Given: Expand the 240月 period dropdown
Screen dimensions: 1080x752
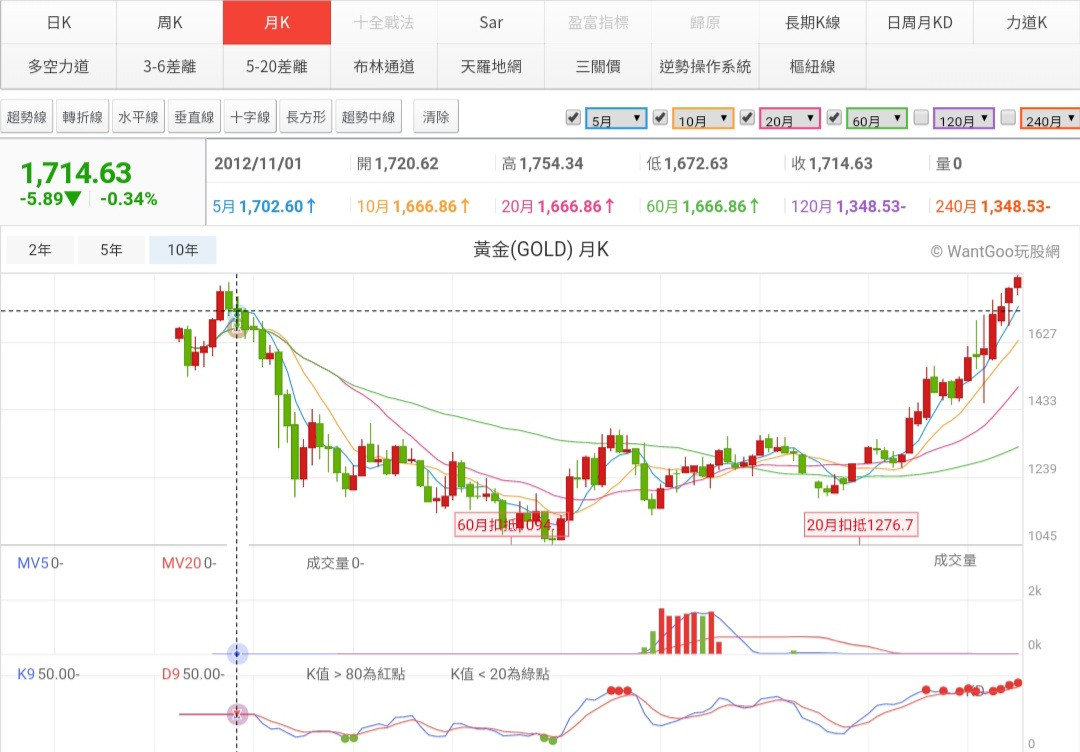Looking at the screenshot, I should (1050, 120).
